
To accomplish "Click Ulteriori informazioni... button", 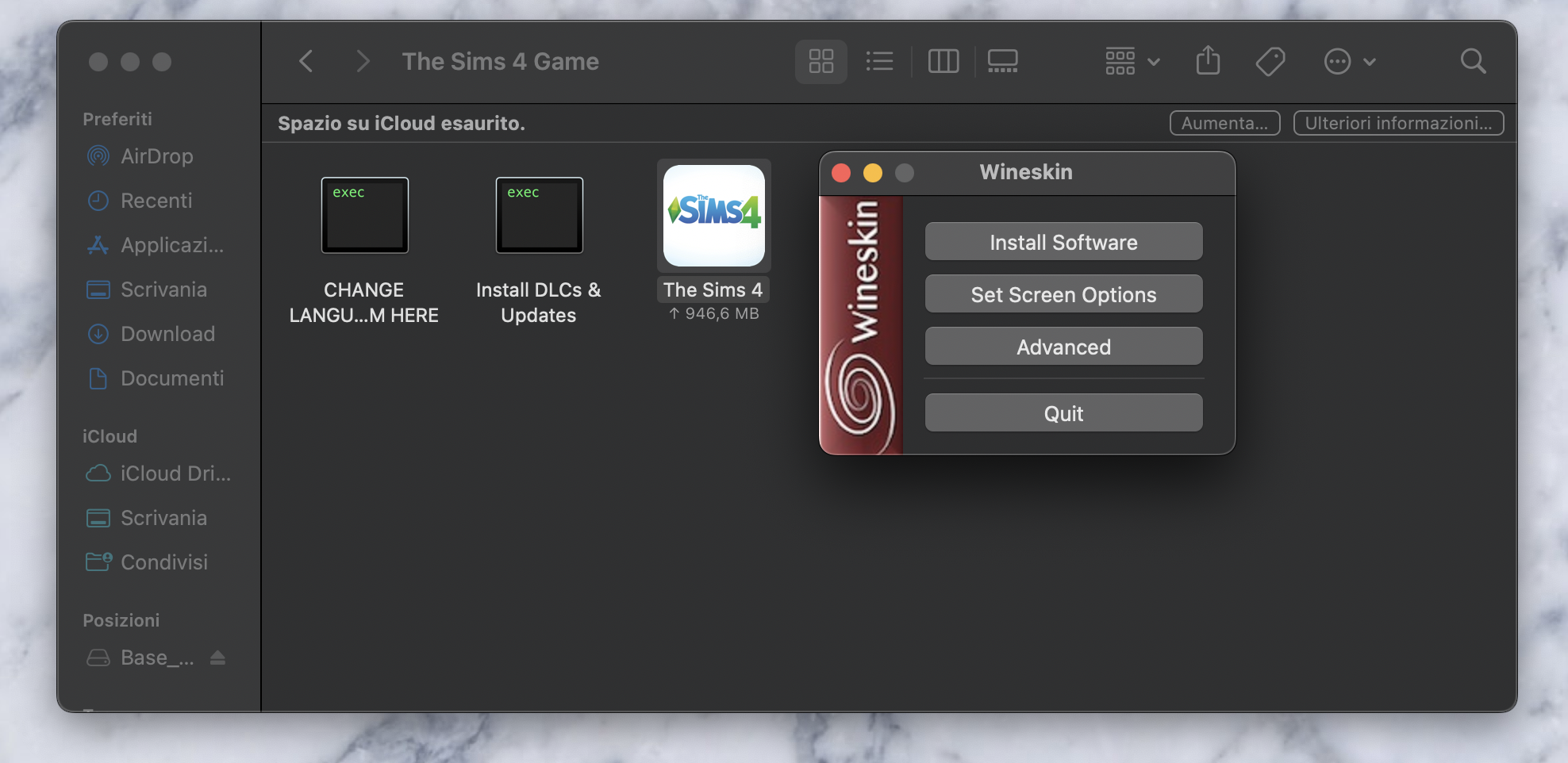I will tap(1398, 123).
